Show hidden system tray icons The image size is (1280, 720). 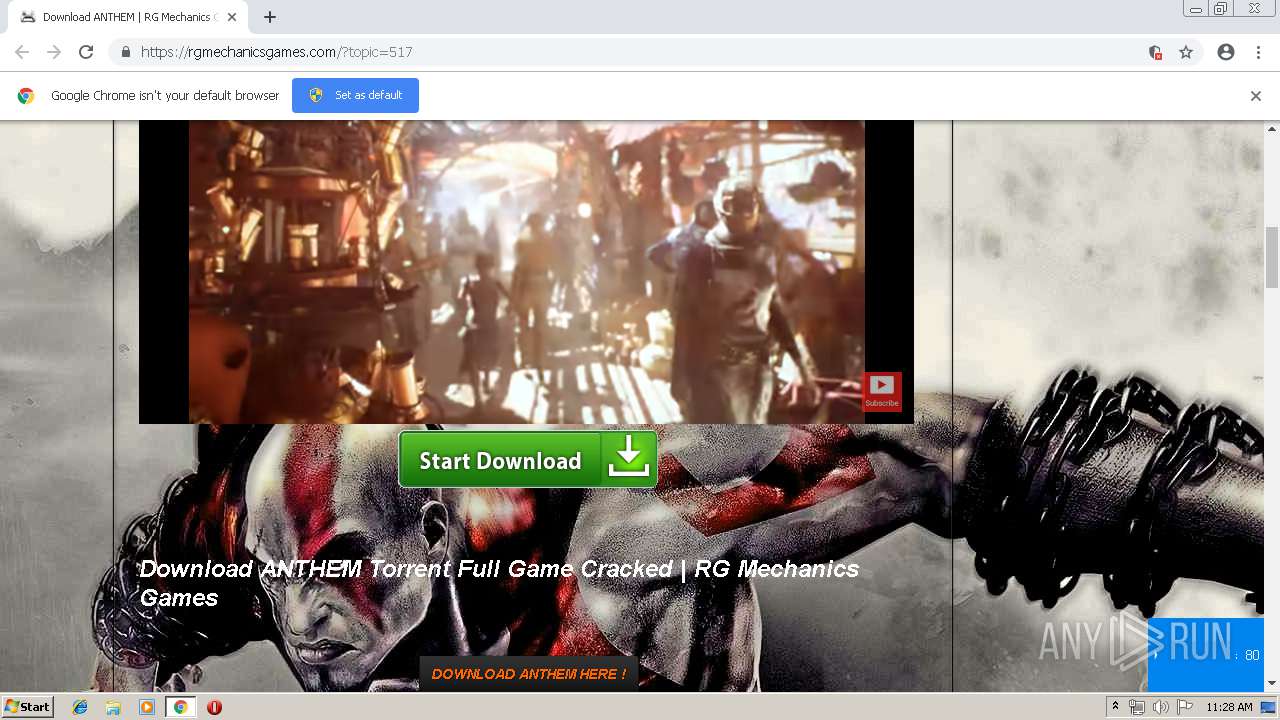1115,707
